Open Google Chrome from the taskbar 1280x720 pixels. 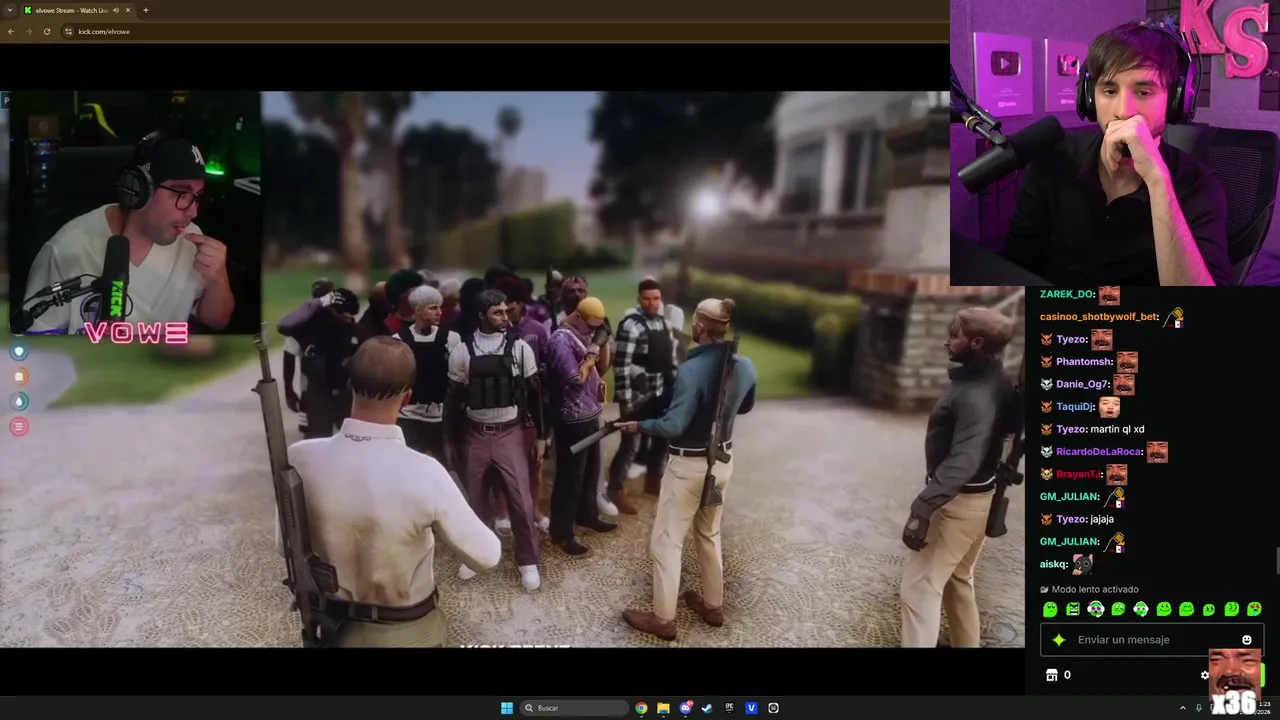[641, 708]
